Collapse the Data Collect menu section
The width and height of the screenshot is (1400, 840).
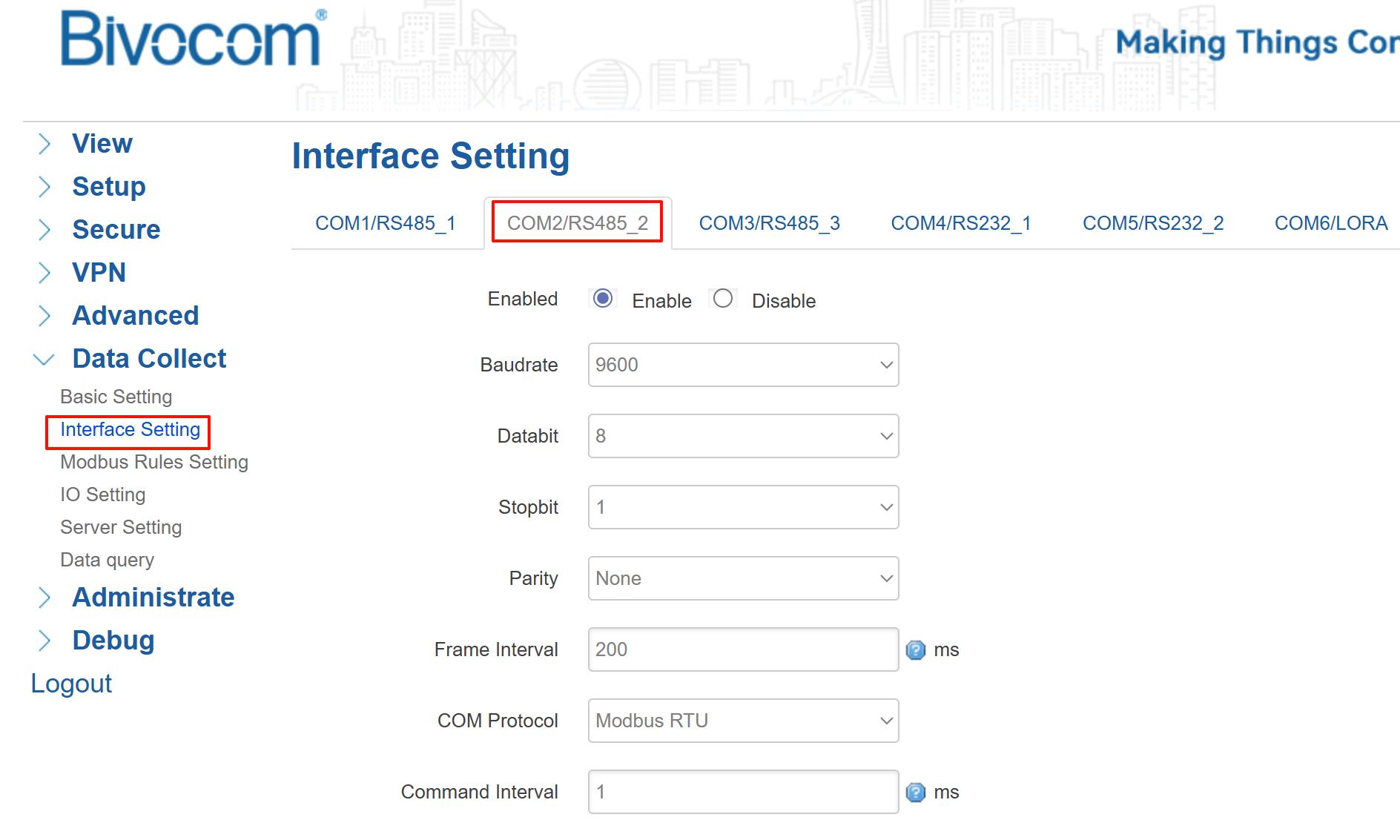(149, 359)
